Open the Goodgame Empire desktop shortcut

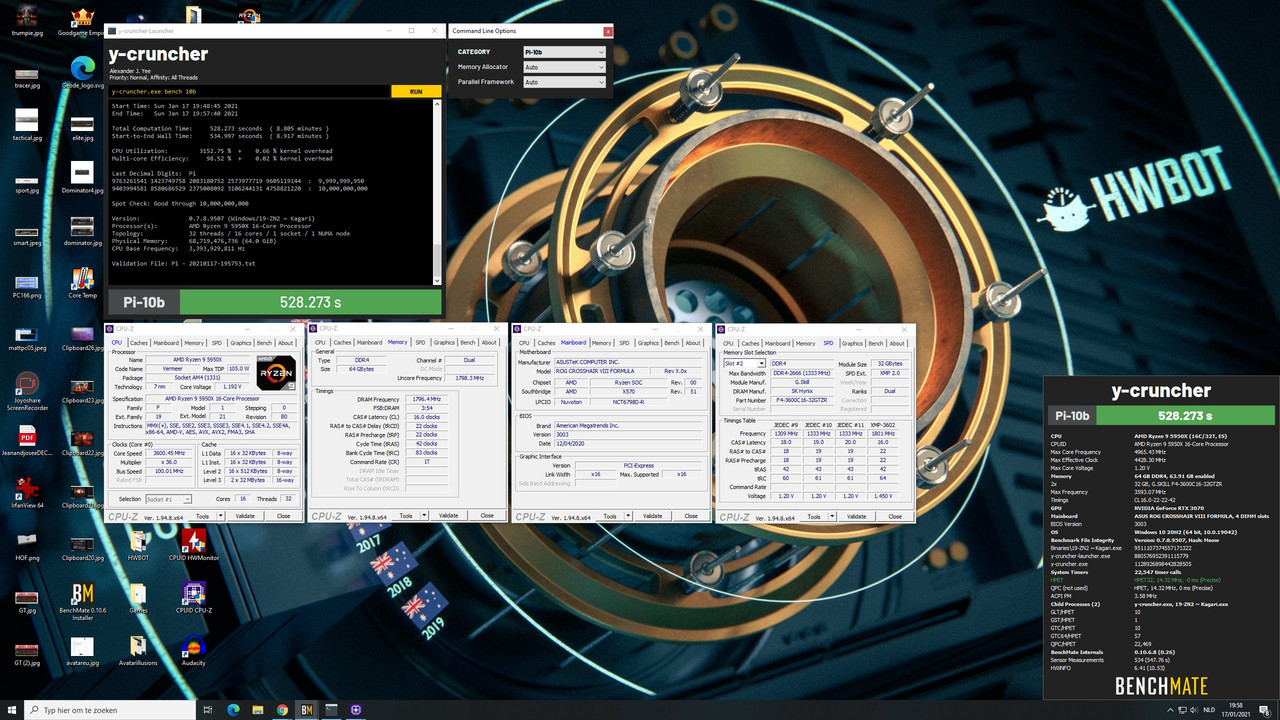(82, 20)
